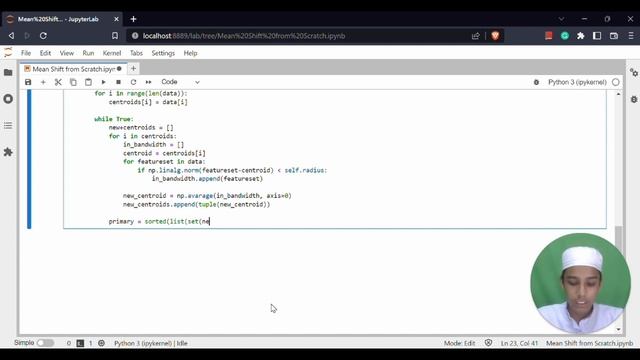Open the File Browser sidebar panel
This screenshot has height=360, width=640.
point(8,73)
